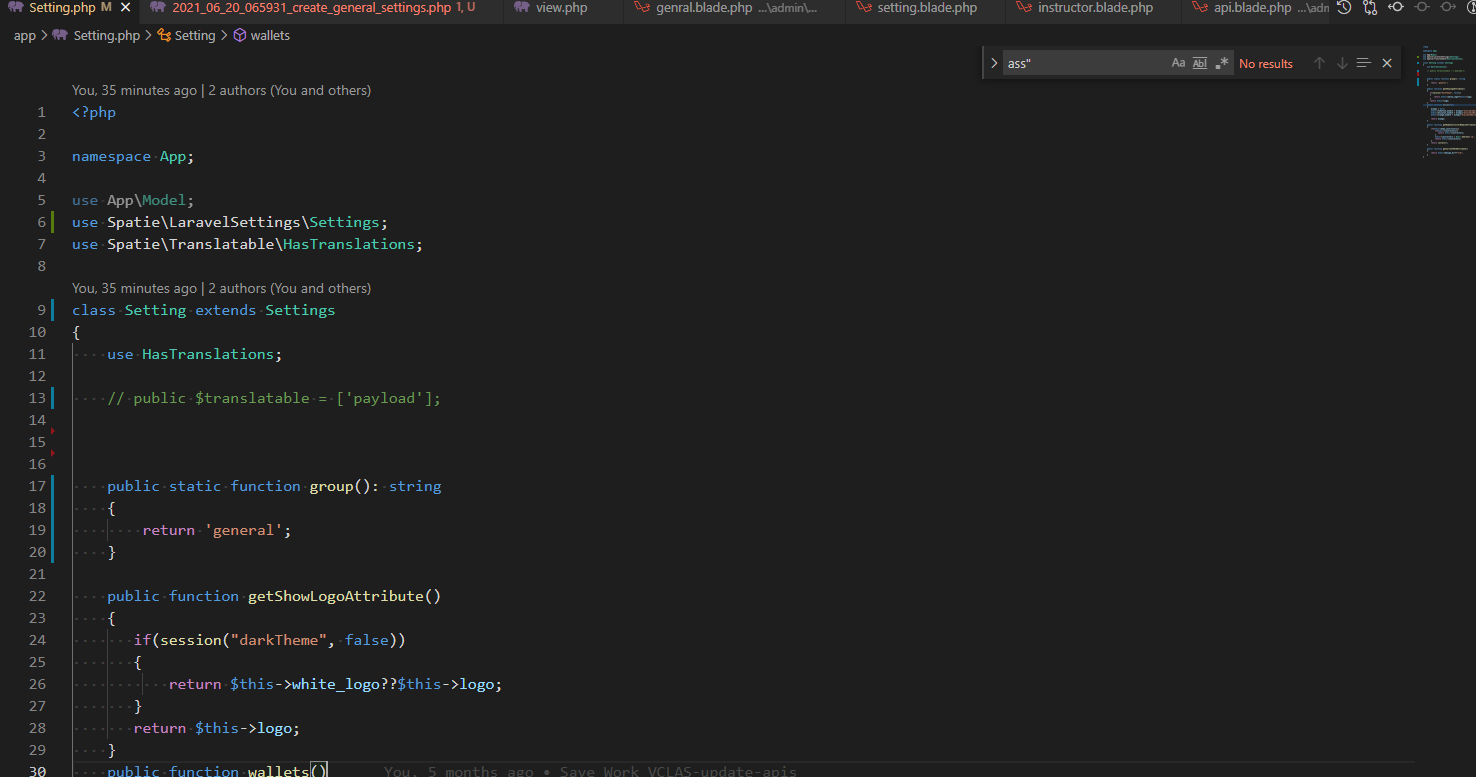The width and height of the screenshot is (1476, 777).
Task: Open changes with previous revision icon
Action: (1396, 8)
